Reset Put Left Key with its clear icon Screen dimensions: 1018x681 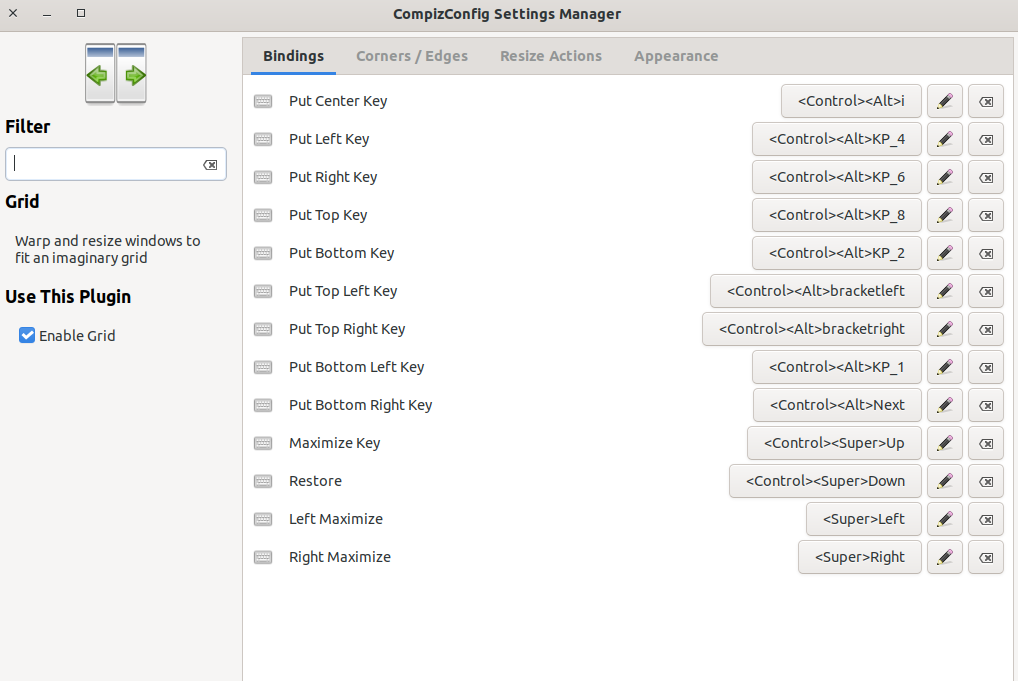[985, 139]
